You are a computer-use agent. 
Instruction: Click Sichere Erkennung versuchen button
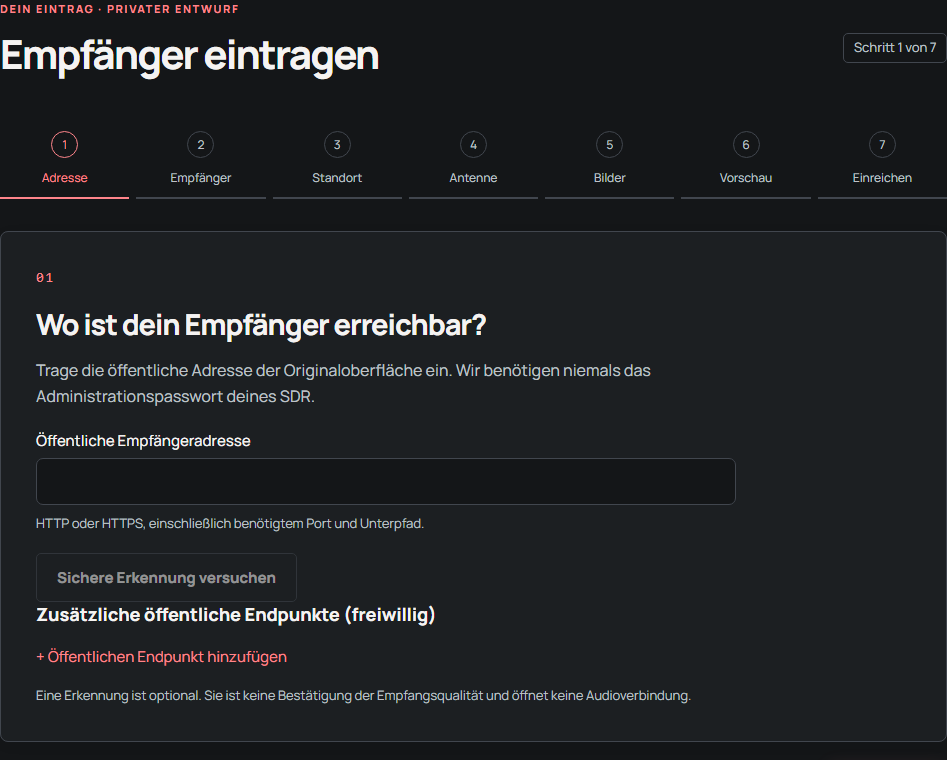click(x=166, y=578)
